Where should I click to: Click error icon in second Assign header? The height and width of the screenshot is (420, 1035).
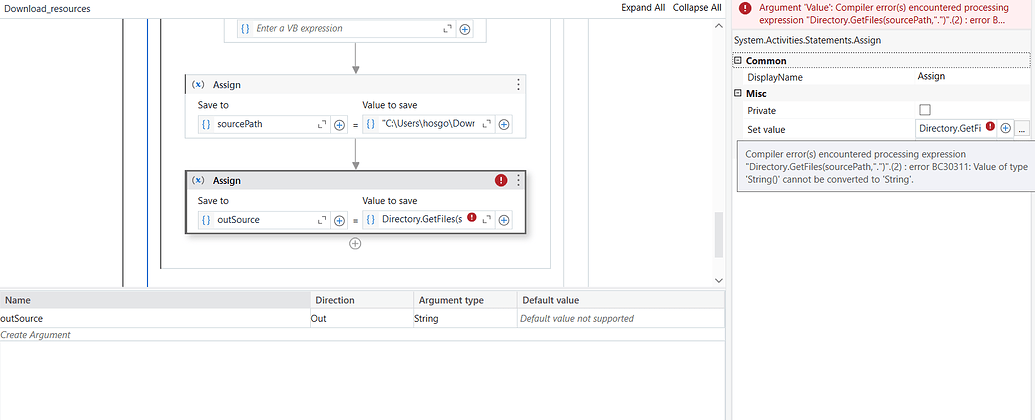tap(501, 180)
